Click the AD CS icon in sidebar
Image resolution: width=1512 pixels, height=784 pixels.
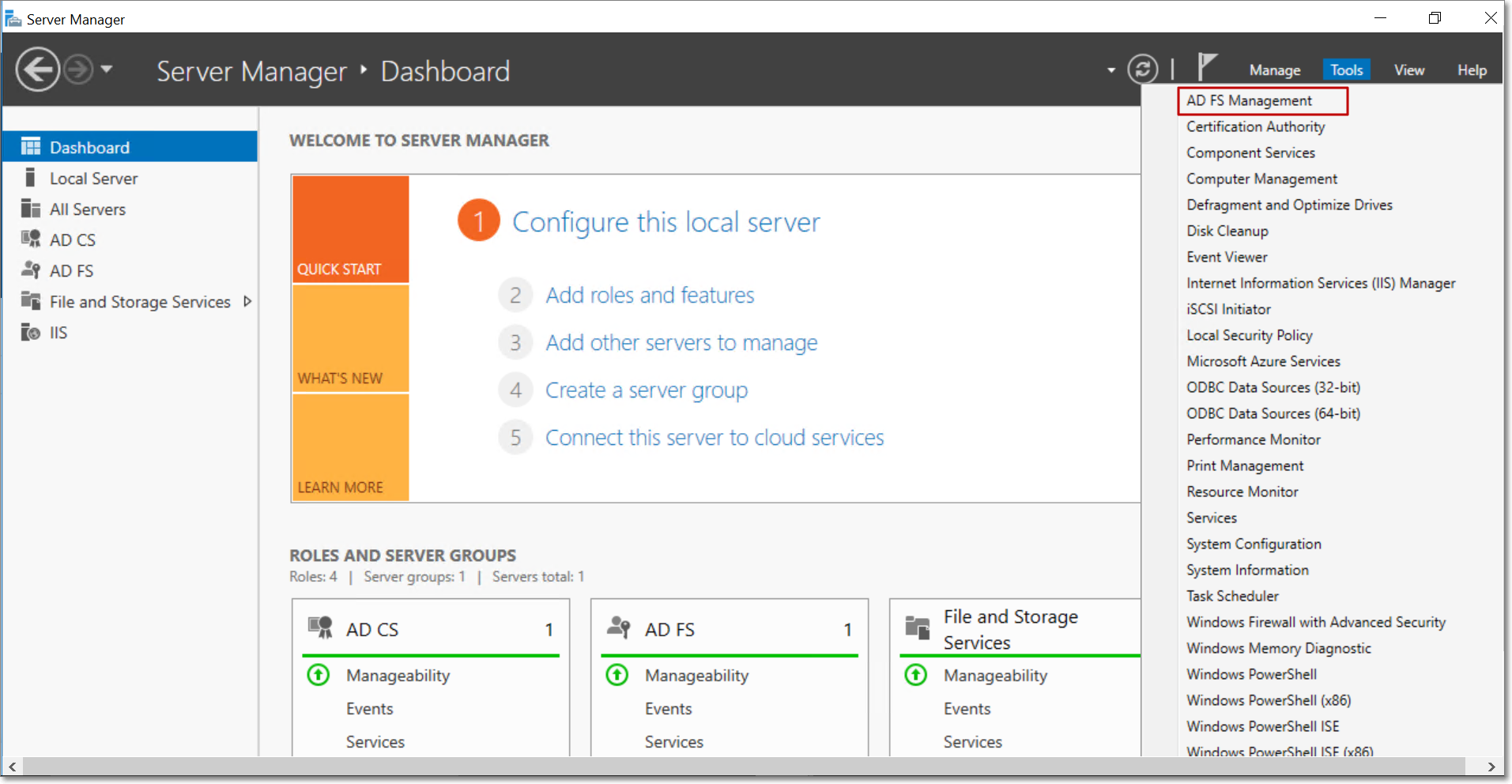31,239
